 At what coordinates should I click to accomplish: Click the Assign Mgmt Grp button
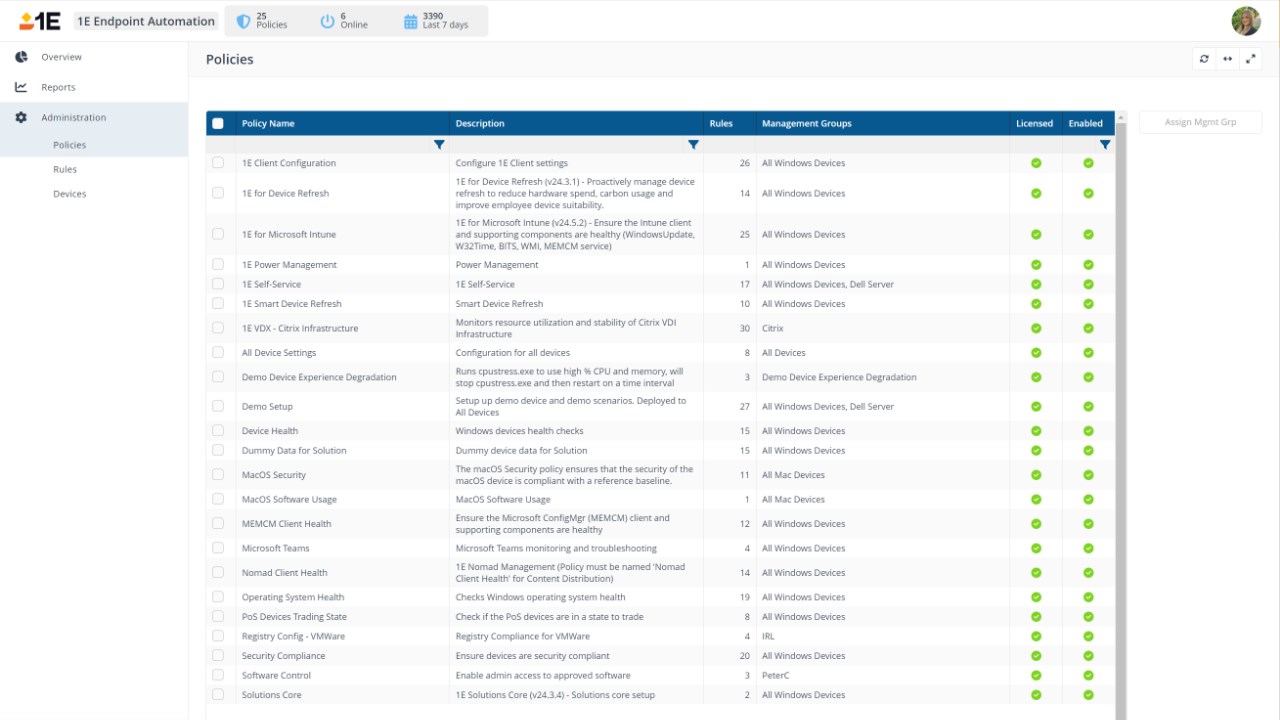click(1200, 122)
